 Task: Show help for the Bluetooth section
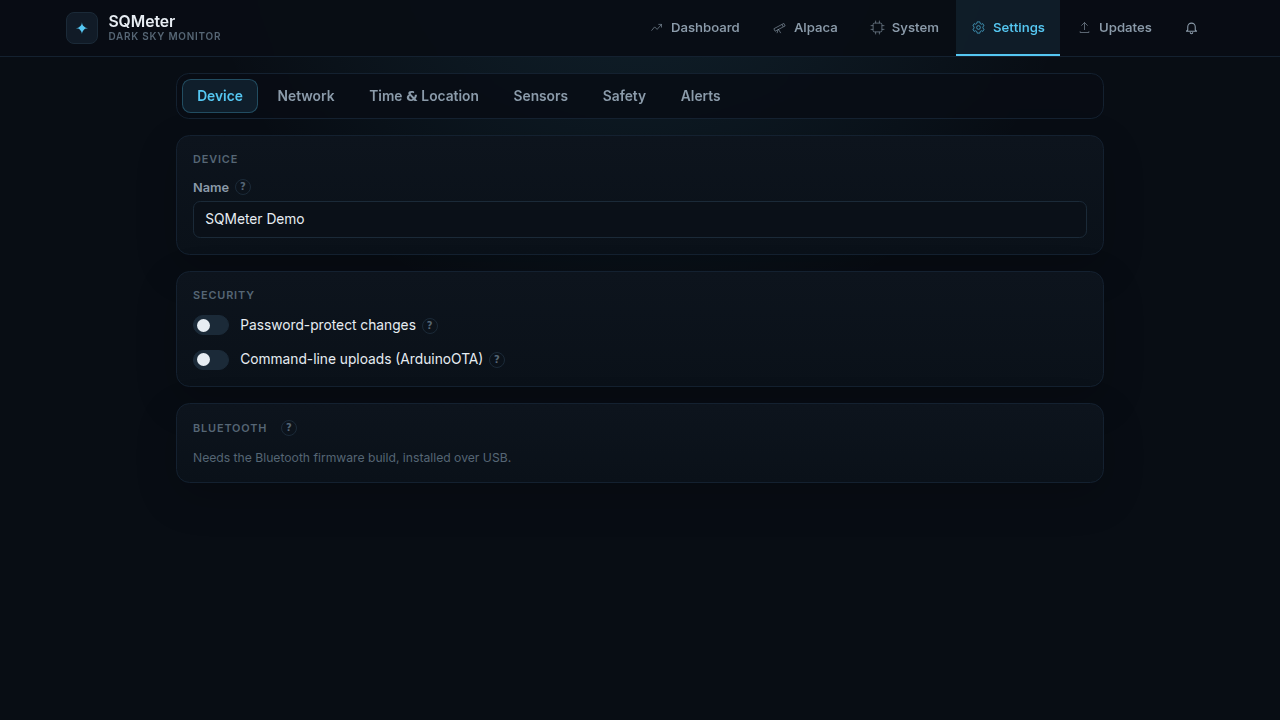[x=289, y=427]
